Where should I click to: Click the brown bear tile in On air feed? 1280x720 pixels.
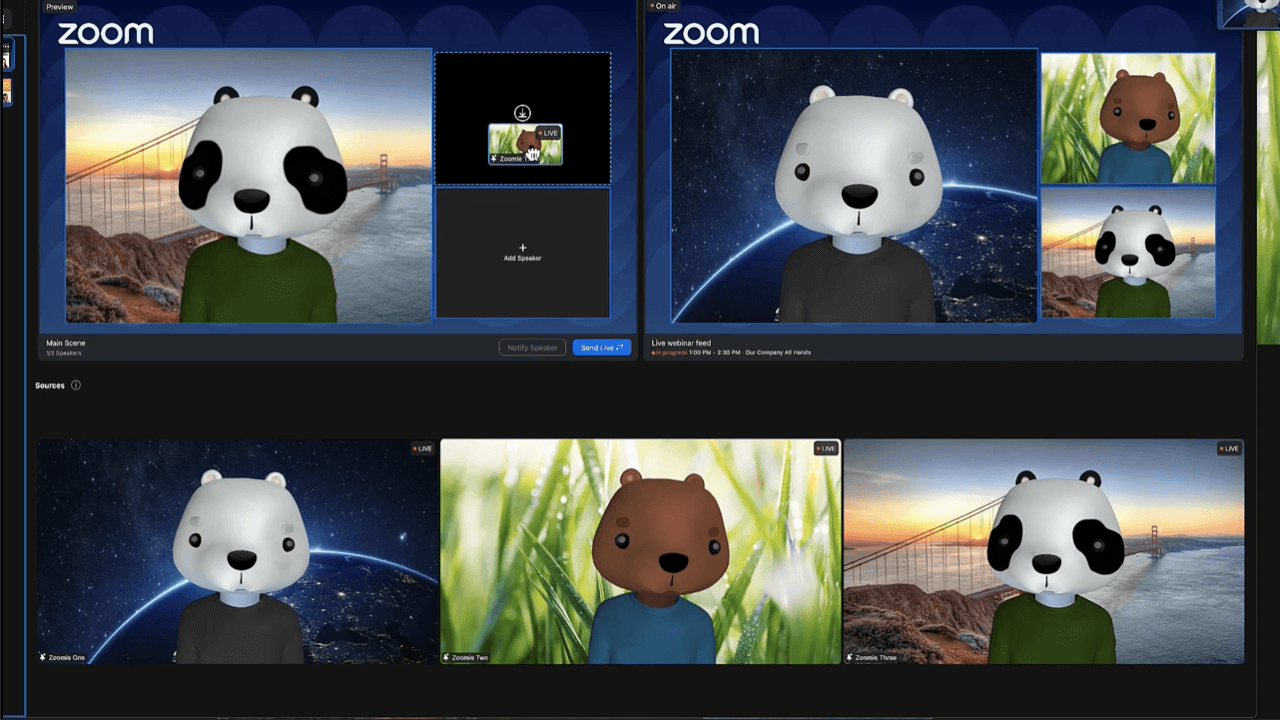(1127, 118)
